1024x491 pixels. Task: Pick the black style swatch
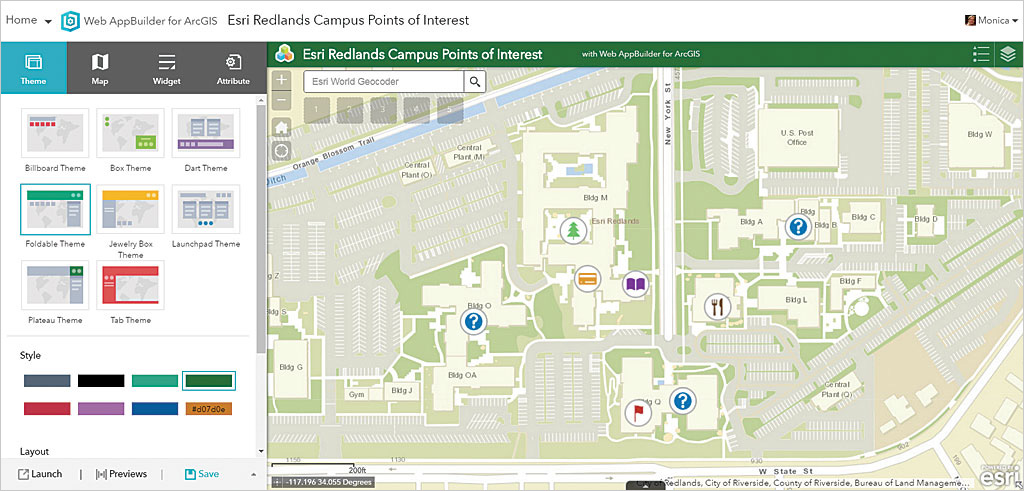click(x=101, y=381)
